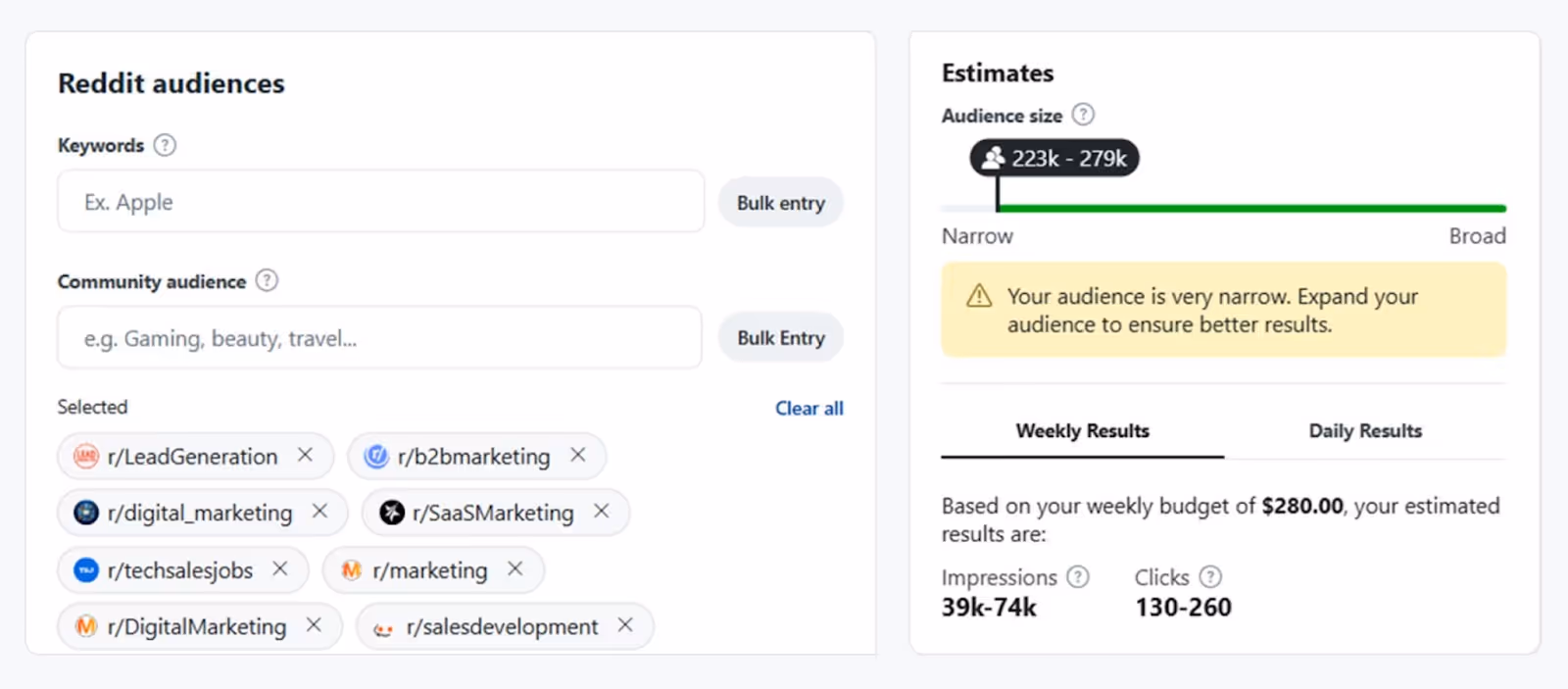
Task: Click the Broad label under meter
Action: (x=1478, y=236)
